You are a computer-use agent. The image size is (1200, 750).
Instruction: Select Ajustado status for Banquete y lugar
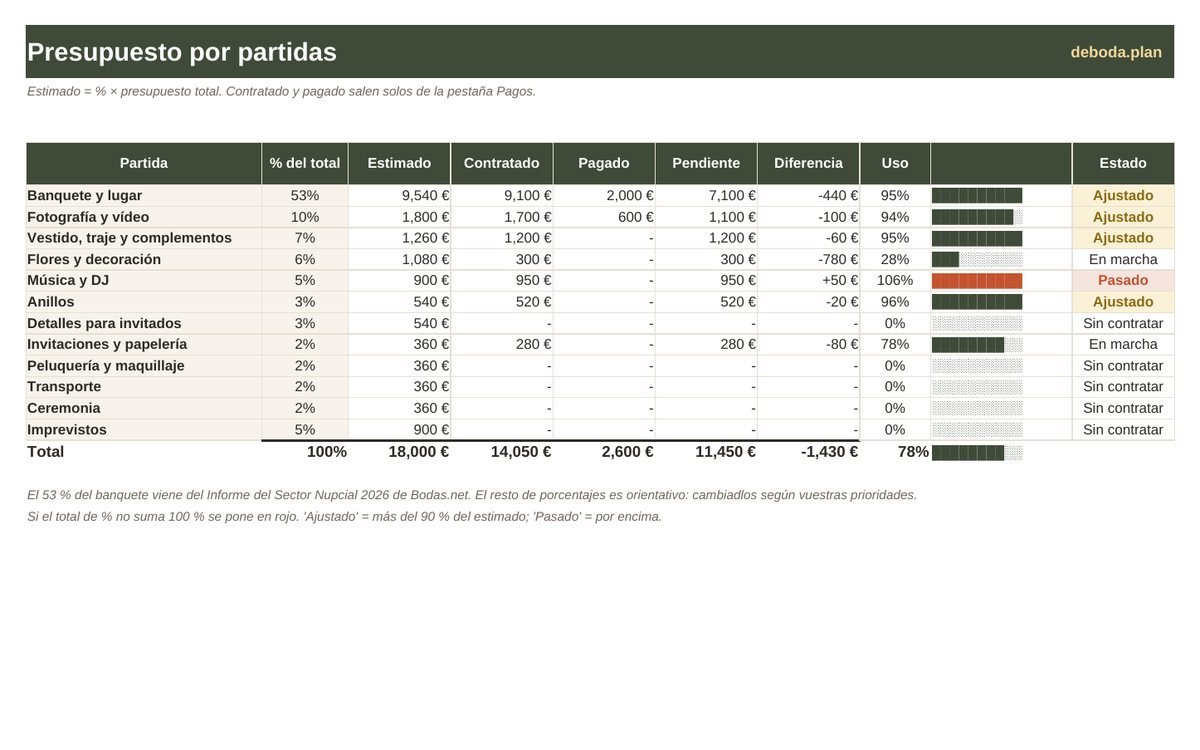click(1123, 196)
